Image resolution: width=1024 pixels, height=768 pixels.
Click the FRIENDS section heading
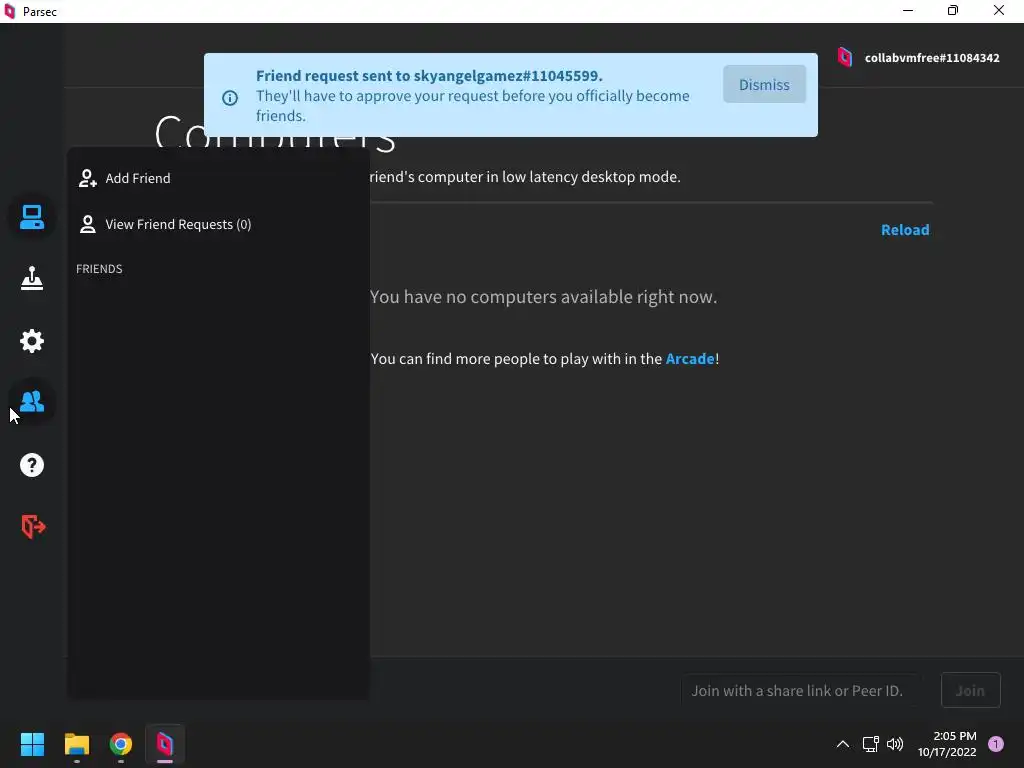[x=99, y=269]
